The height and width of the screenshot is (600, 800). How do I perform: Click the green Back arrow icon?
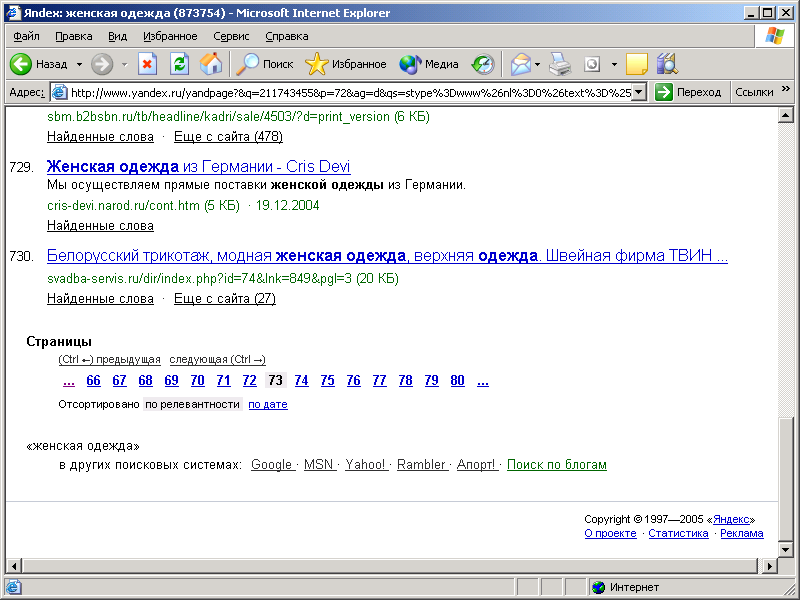21,64
